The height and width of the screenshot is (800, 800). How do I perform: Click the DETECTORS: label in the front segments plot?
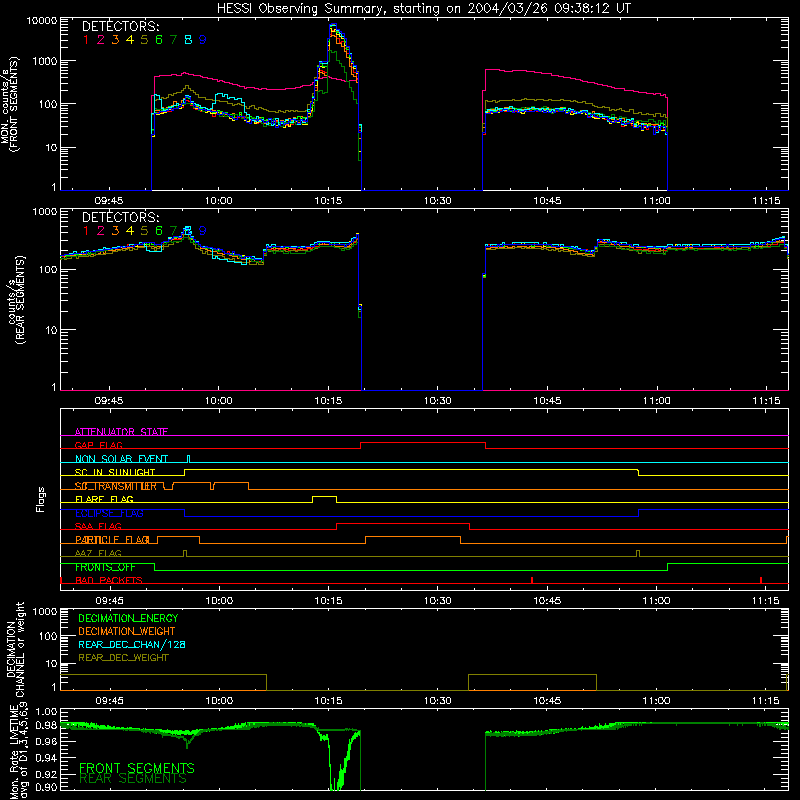point(120,26)
